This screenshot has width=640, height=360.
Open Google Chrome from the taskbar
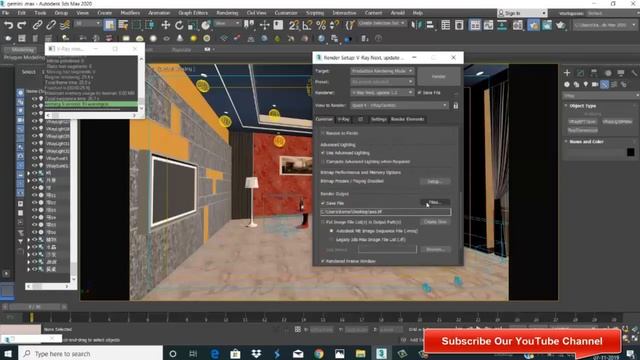click(319, 354)
